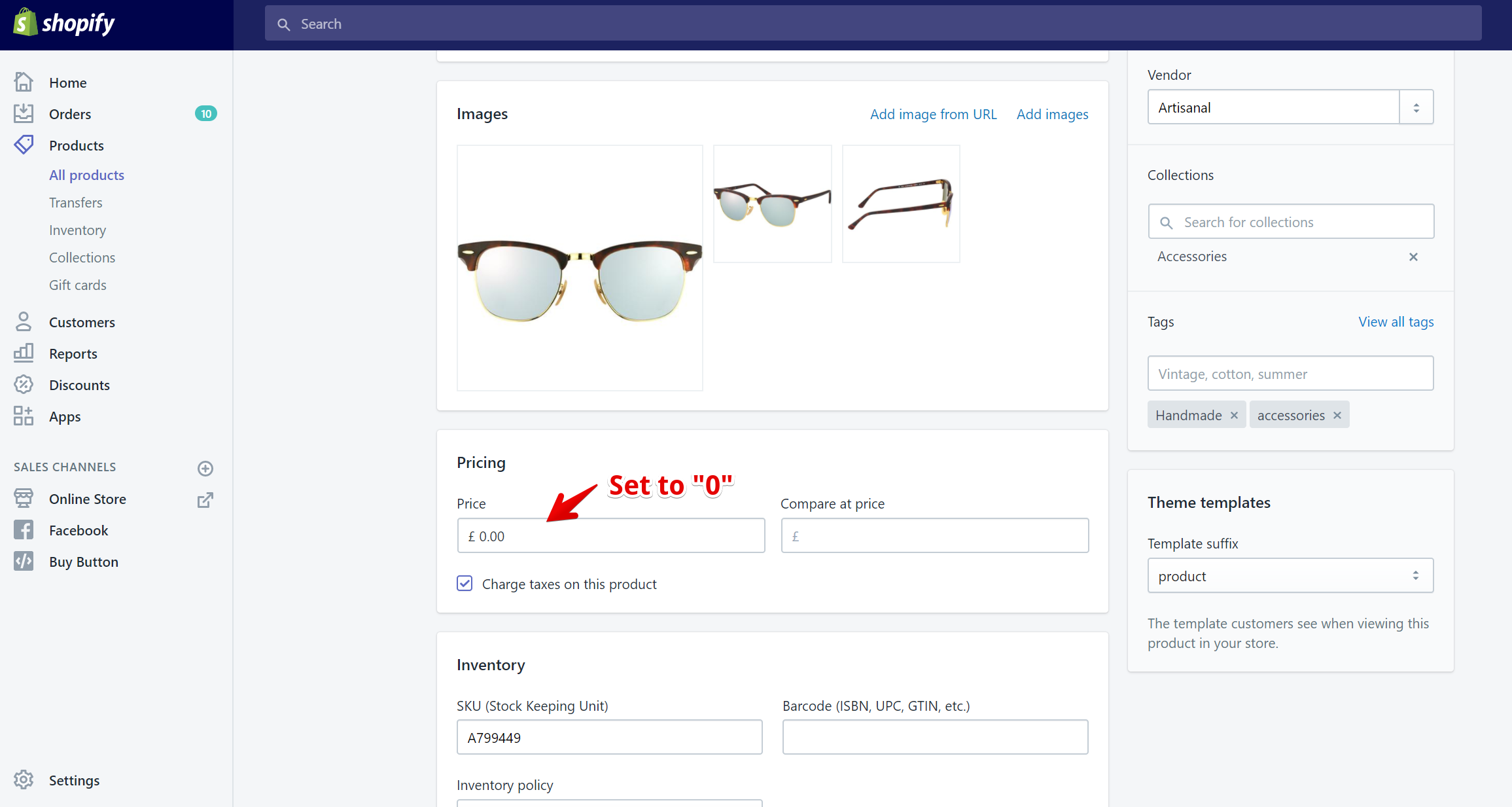The image size is (1512, 807).
Task: Select the side-view sunglasses thumbnail
Action: [x=901, y=204]
